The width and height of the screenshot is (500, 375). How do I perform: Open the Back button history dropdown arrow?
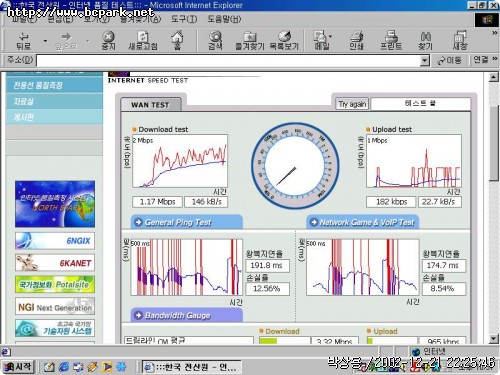45,41
